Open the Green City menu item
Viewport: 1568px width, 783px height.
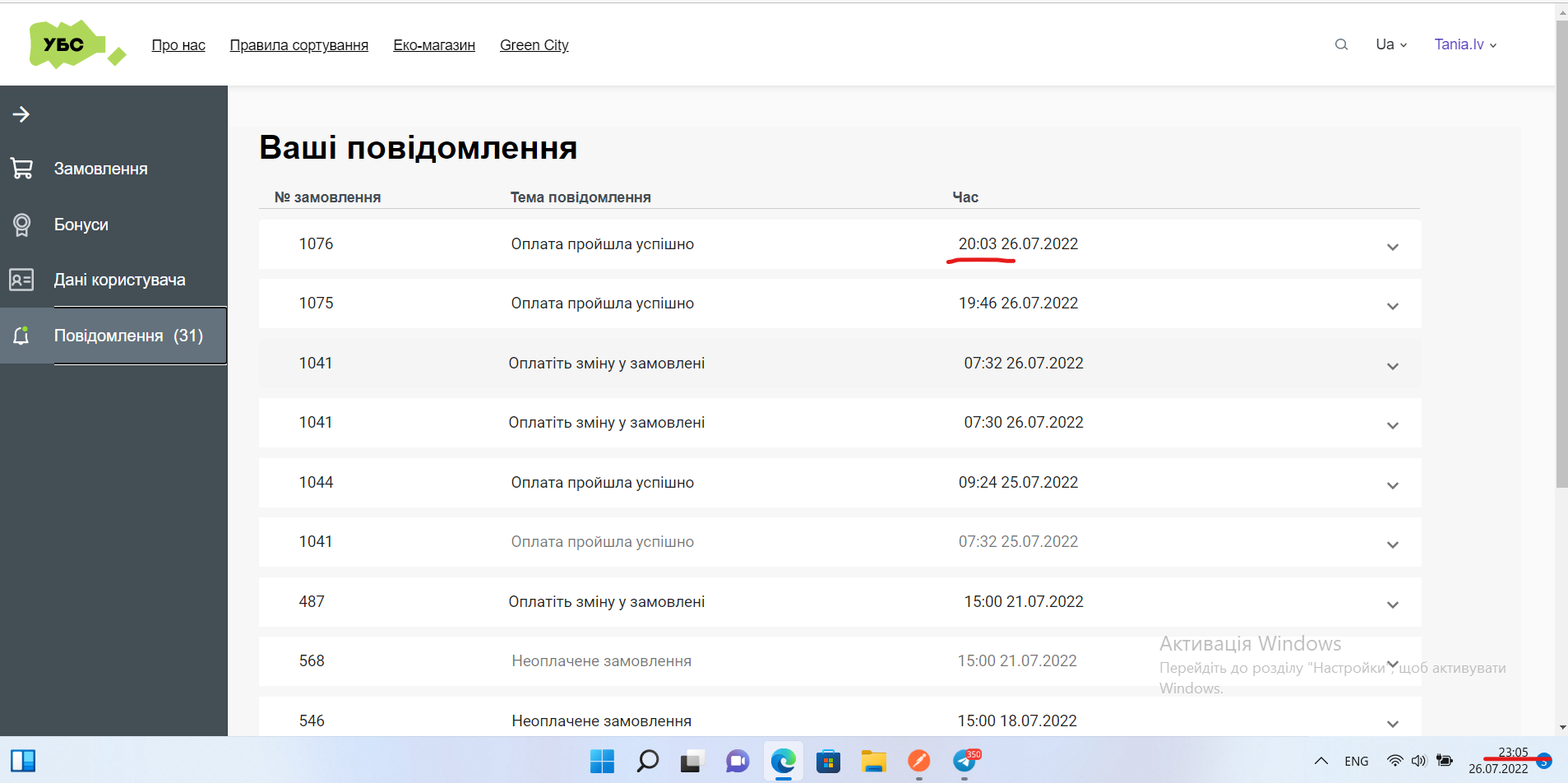click(x=534, y=45)
